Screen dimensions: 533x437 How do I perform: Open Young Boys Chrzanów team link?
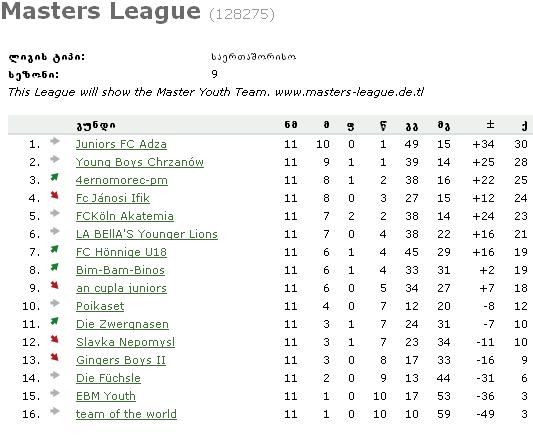click(140, 162)
